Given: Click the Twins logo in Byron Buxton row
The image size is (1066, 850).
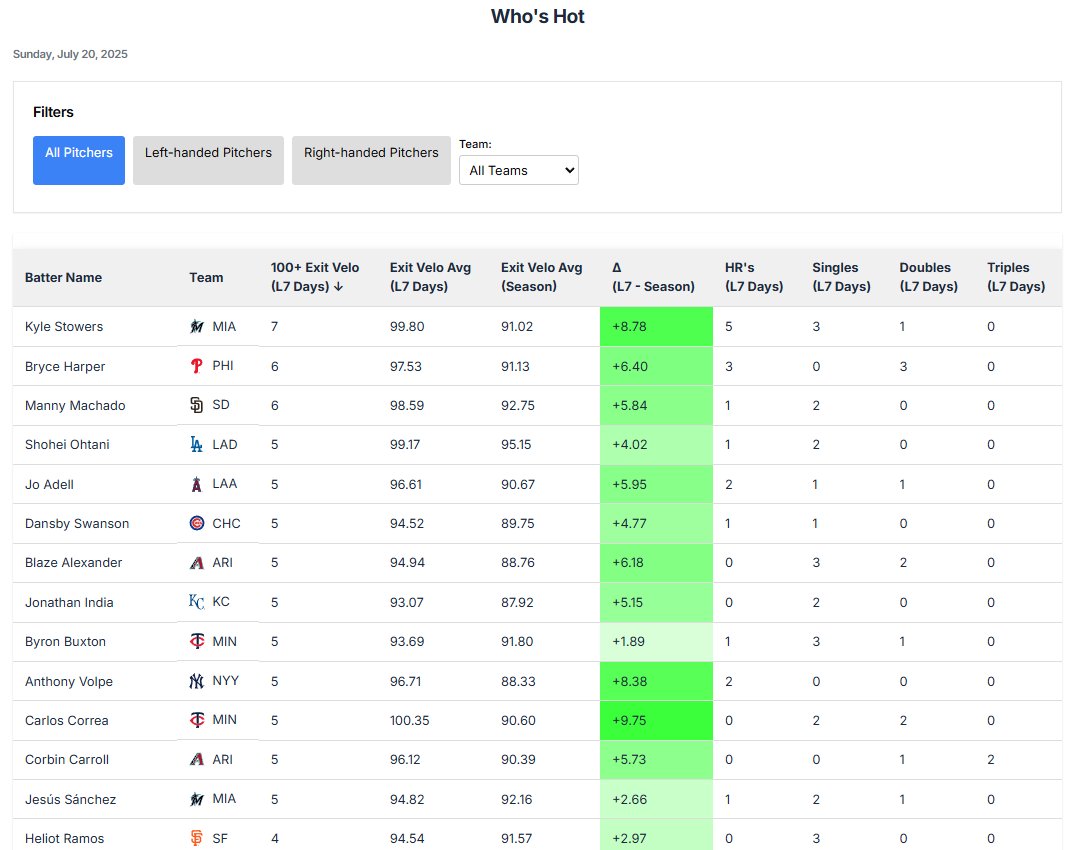Looking at the screenshot, I should point(196,641).
